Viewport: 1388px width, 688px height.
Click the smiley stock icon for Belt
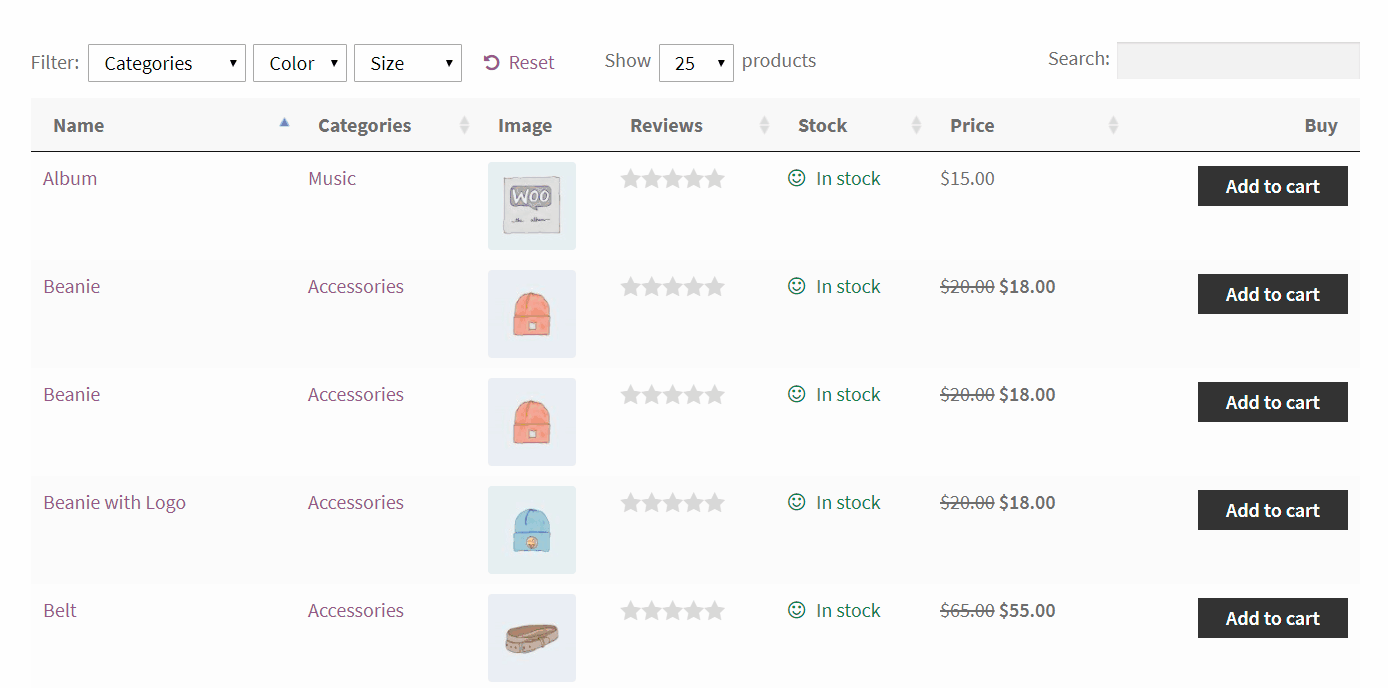coord(796,610)
